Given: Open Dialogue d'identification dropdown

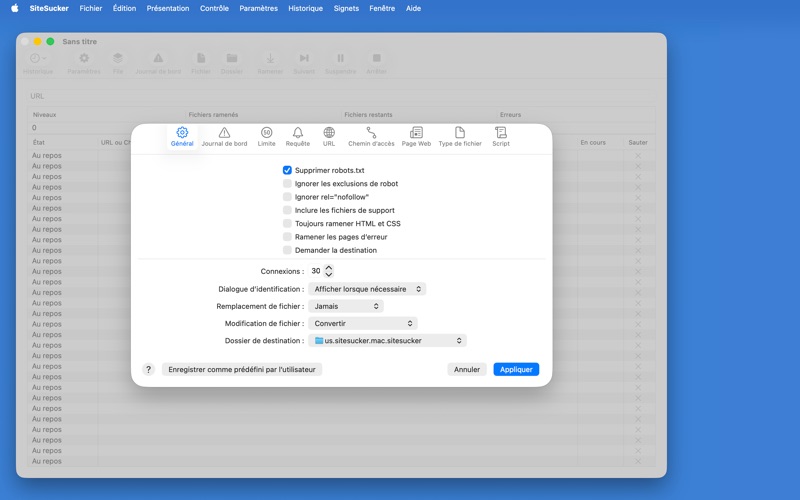Looking at the screenshot, I should point(367,289).
